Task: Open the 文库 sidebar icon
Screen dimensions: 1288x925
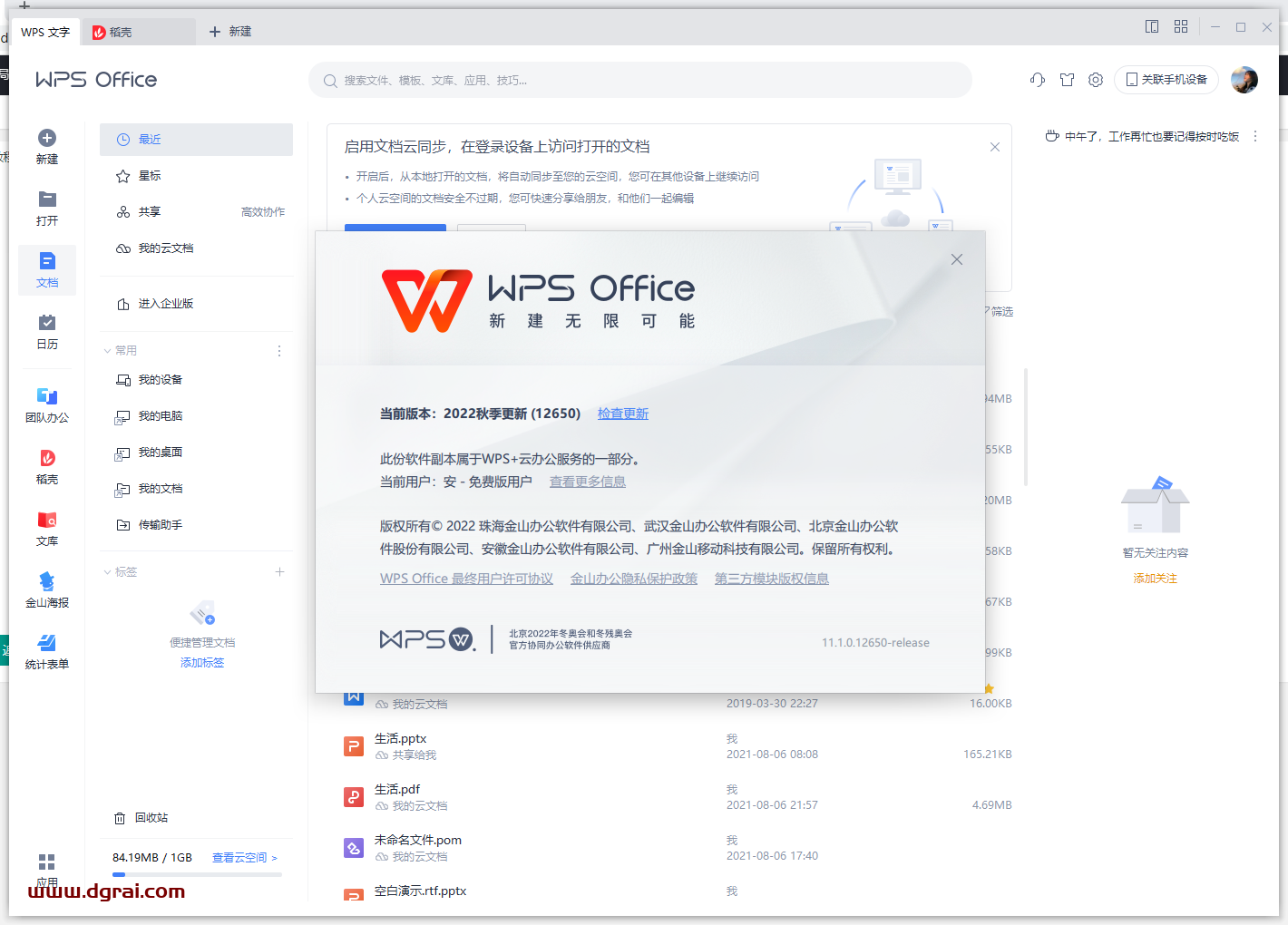Action: (x=47, y=520)
